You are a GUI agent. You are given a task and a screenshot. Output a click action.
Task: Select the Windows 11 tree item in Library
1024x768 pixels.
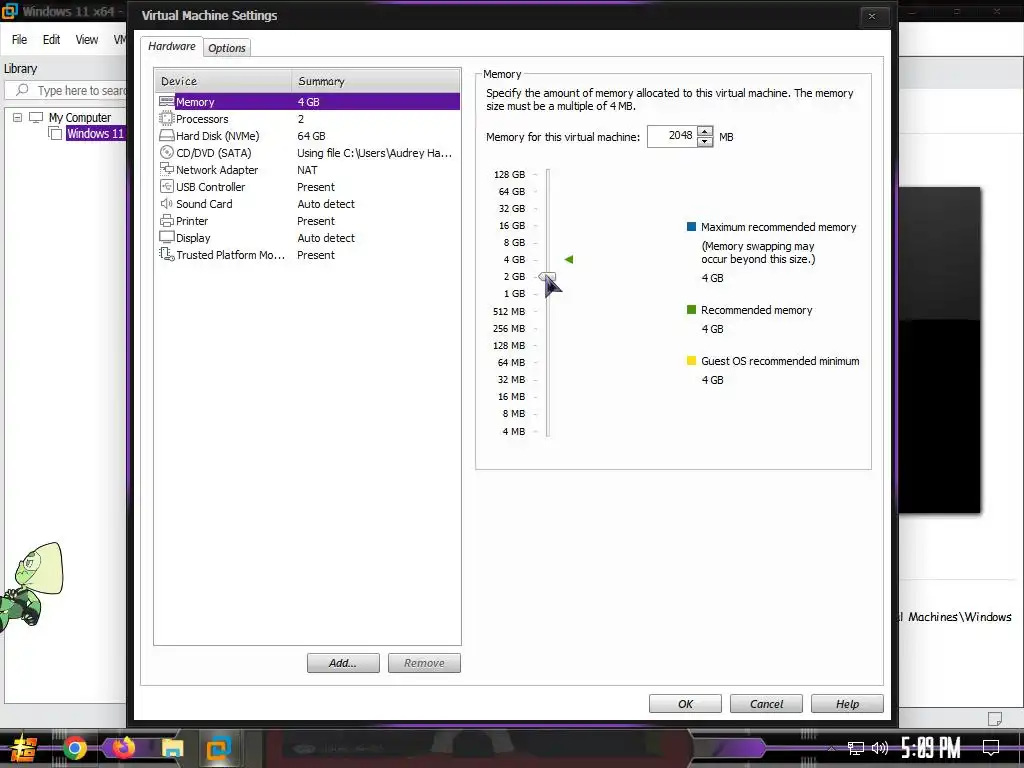click(x=95, y=133)
